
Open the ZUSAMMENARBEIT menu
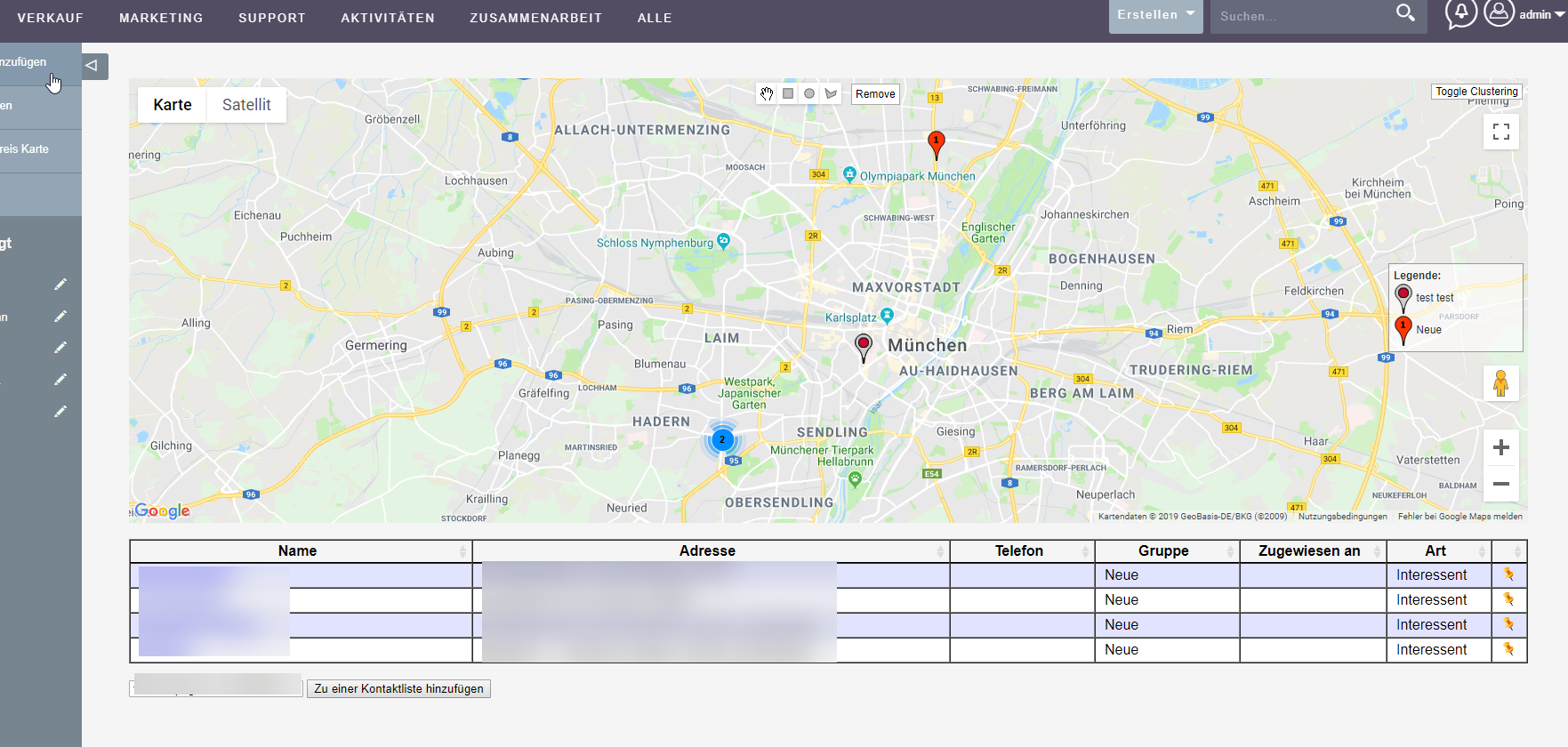click(535, 18)
